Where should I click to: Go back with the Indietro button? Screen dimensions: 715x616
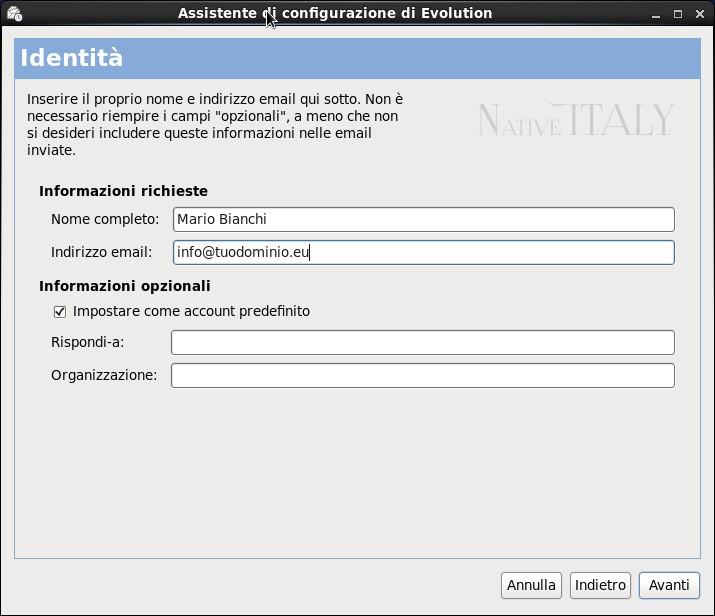[600, 585]
